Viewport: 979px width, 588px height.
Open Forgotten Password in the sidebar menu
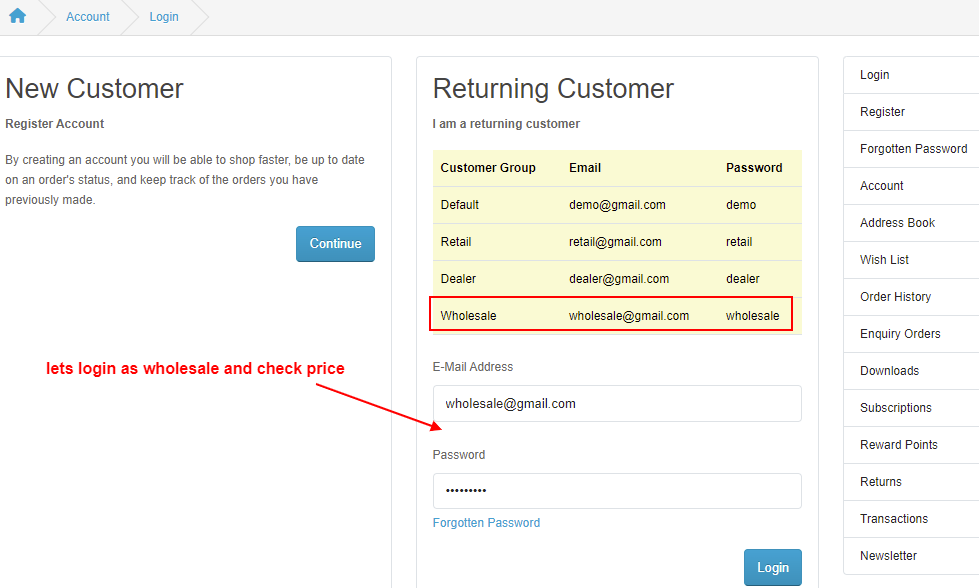[911, 149]
